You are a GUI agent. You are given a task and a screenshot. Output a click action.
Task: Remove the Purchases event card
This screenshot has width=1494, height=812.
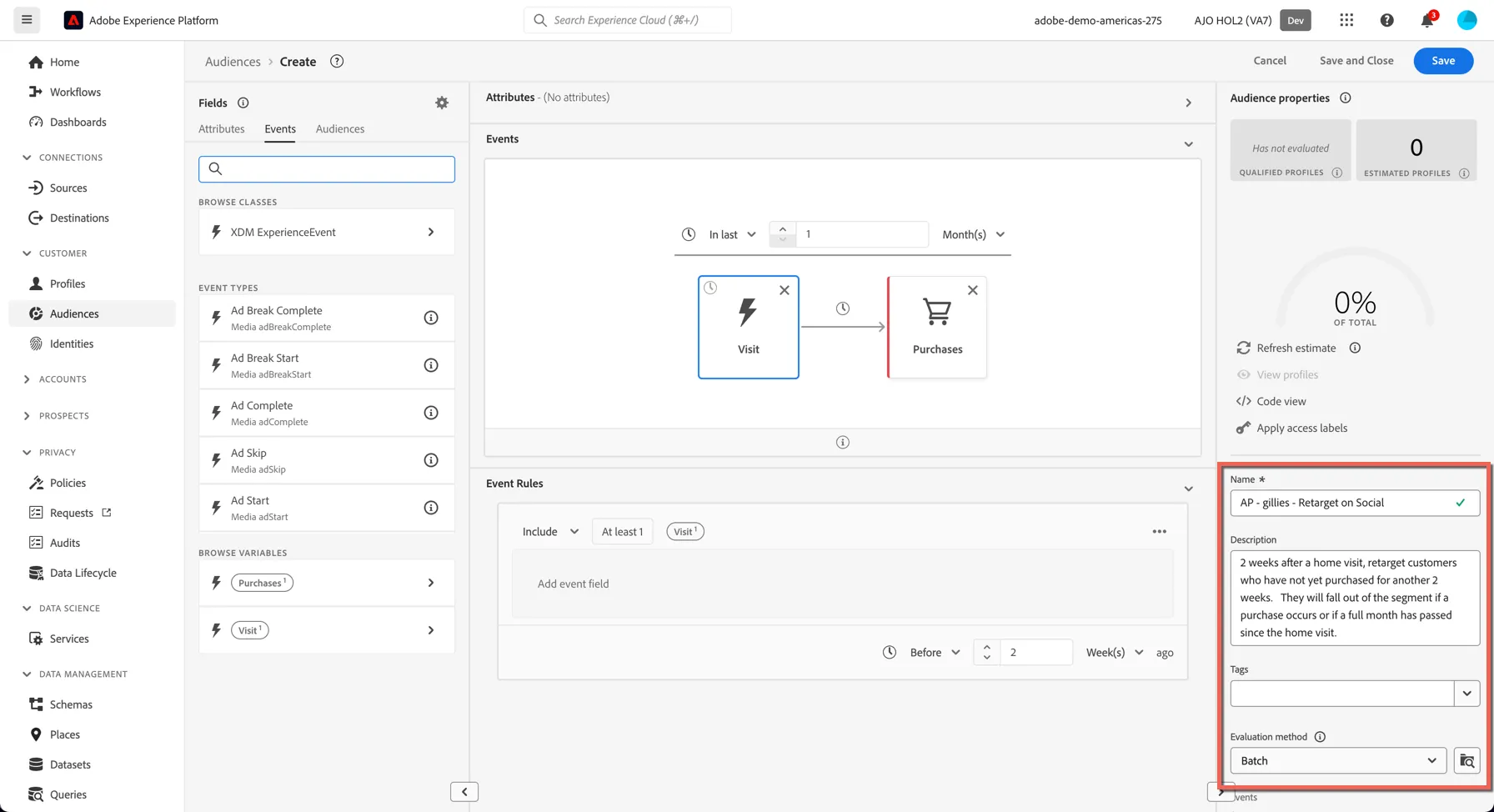pos(973,290)
